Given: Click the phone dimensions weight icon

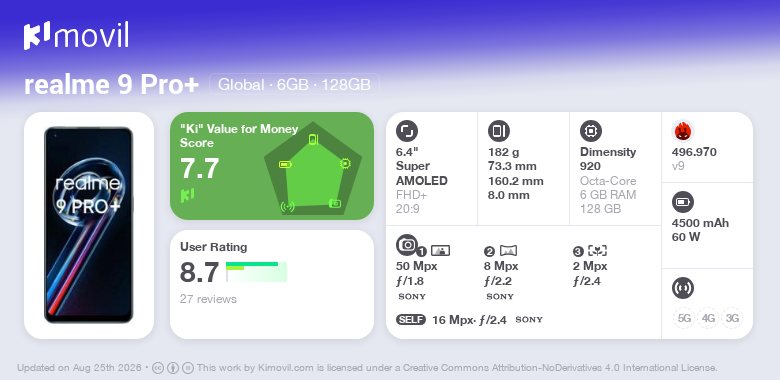Looking at the screenshot, I should pos(499,131).
